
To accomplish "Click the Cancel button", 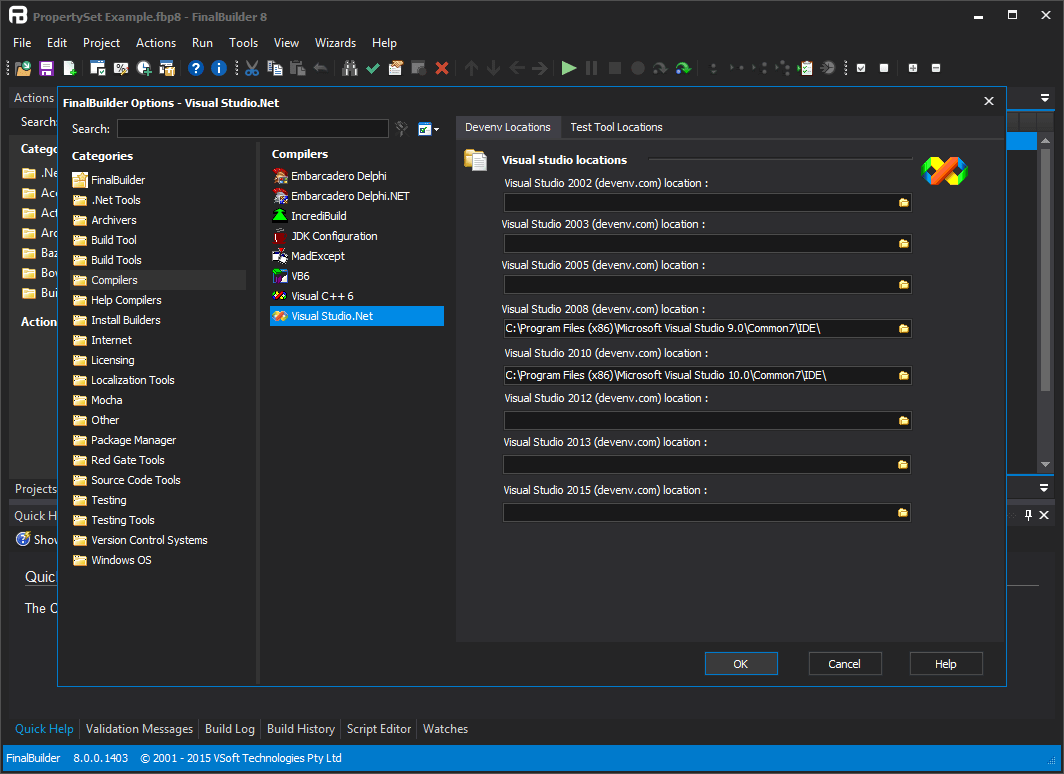I will (845, 664).
